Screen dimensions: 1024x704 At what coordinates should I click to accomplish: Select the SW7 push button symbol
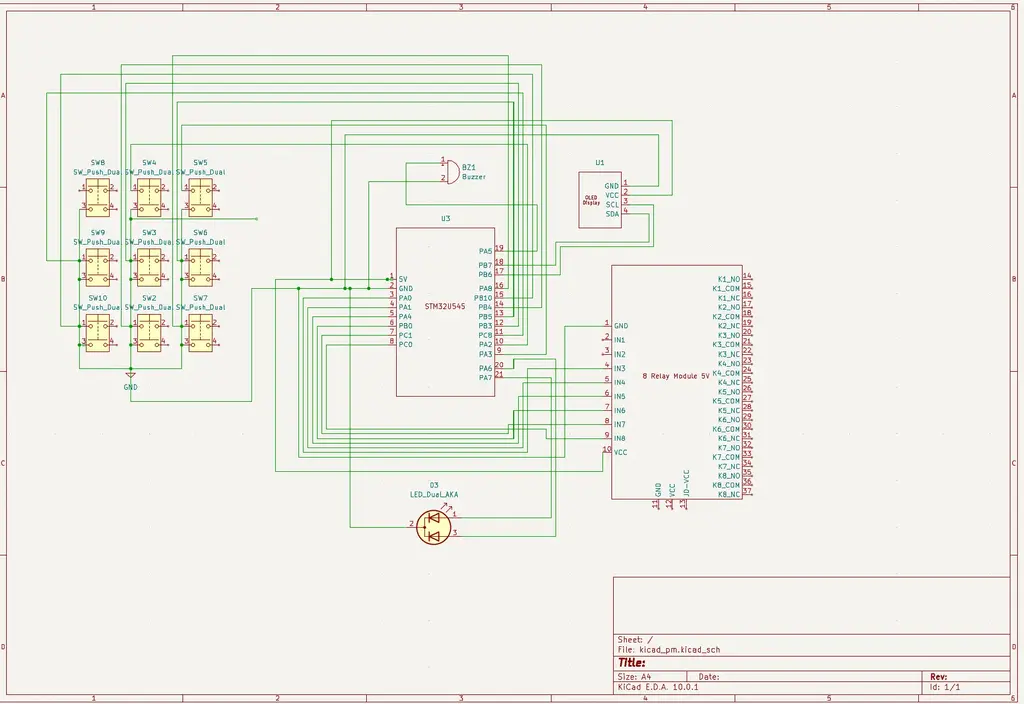pos(200,332)
